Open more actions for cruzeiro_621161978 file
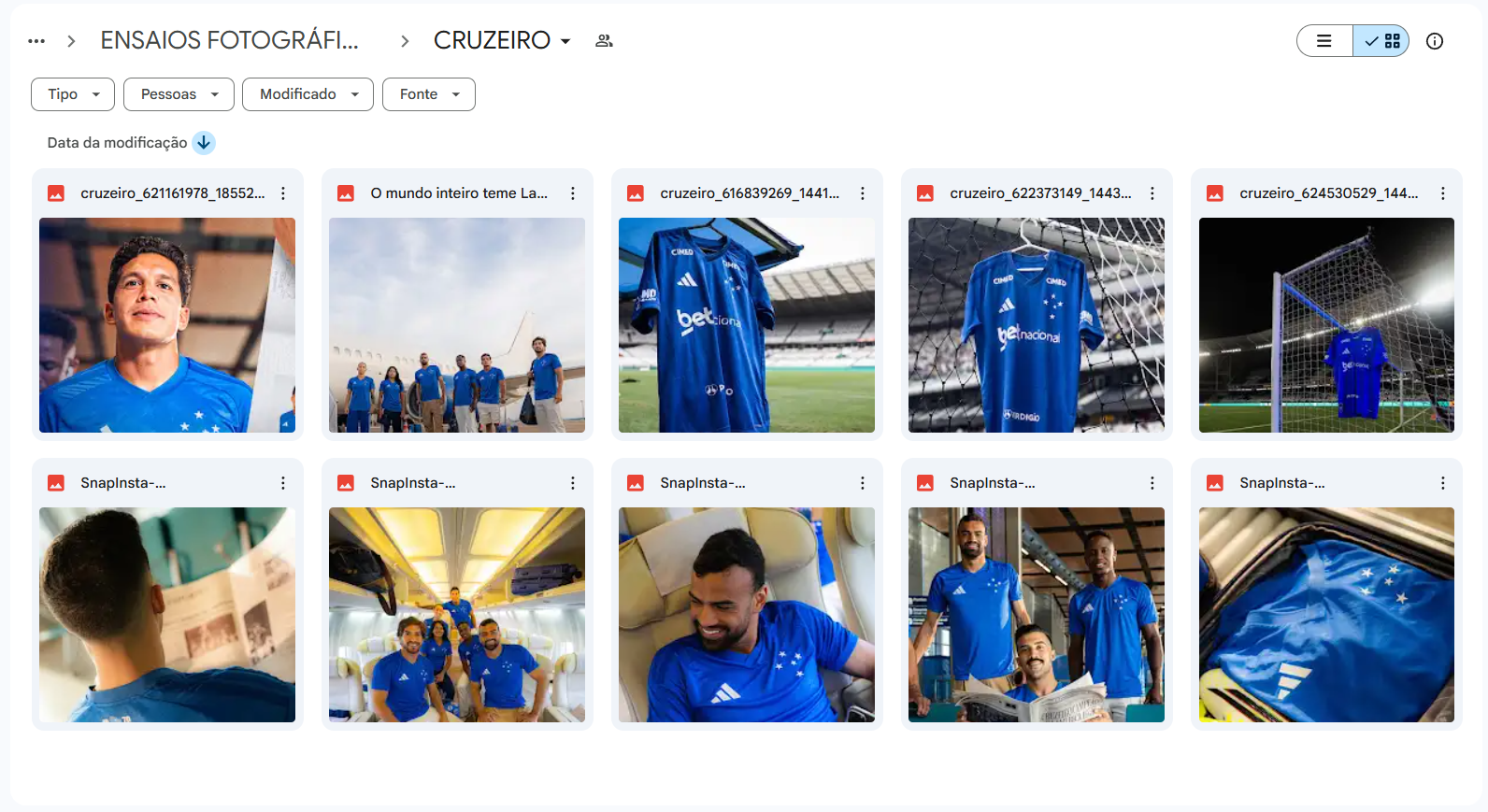The height and width of the screenshot is (812, 1488). pos(283,193)
